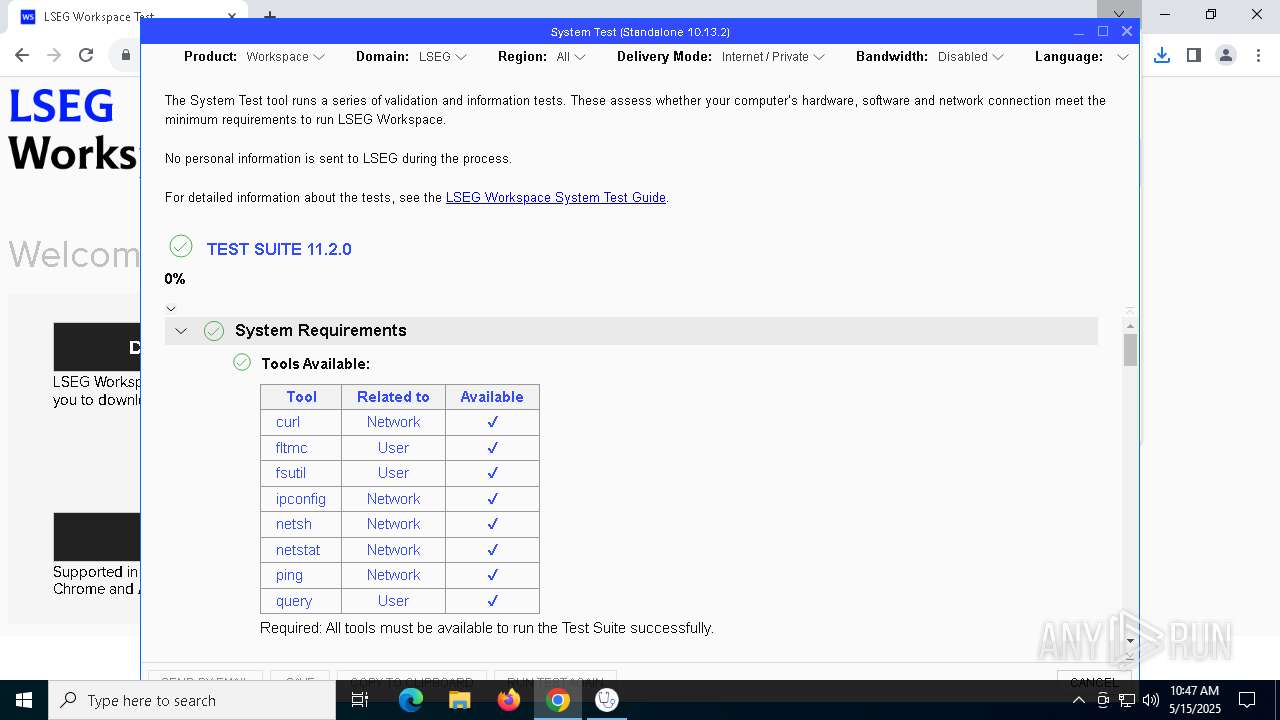Select the fltmc tool cell
The height and width of the screenshot is (720, 1280).
(301, 448)
